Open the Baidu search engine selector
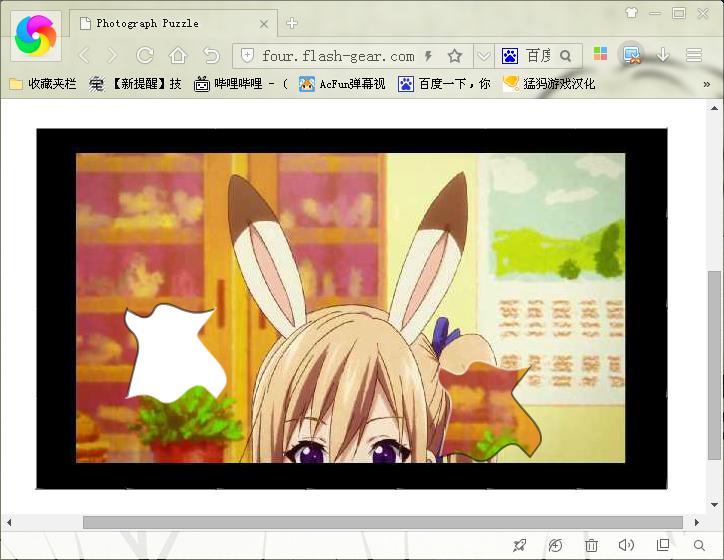Screen dimensions: 724x560 [x=511, y=56]
